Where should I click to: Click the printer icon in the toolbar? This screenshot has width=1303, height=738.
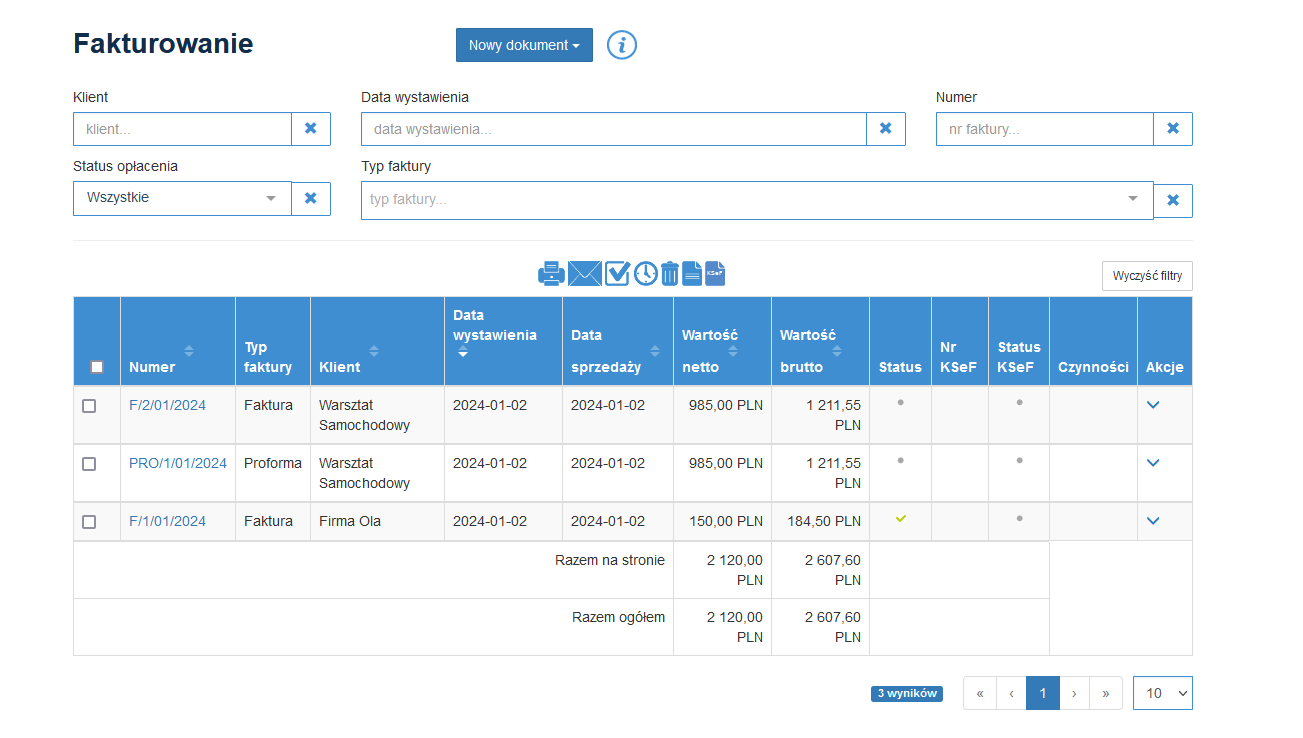(551, 273)
